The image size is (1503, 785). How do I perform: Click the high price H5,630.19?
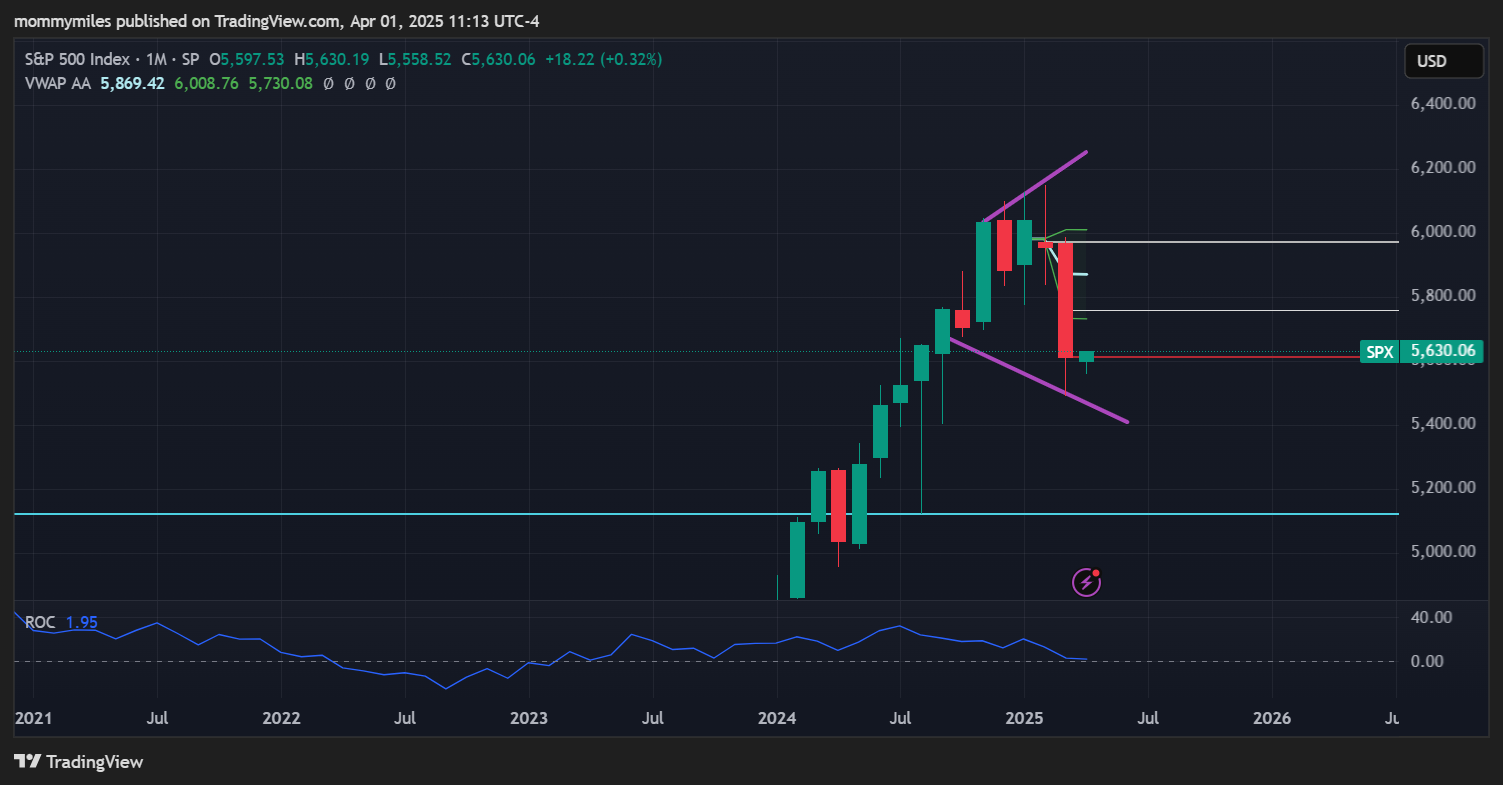coord(332,60)
